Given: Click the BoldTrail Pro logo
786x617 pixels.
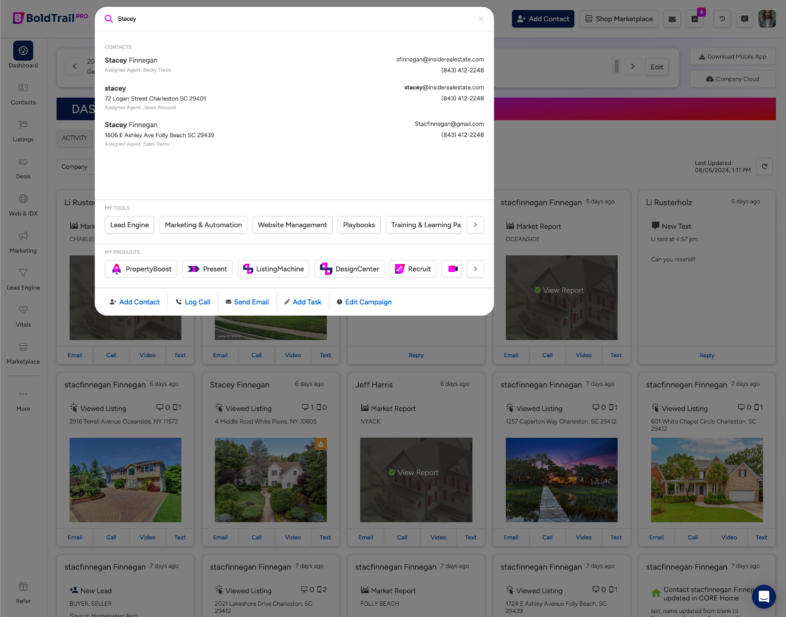Looking at the screenshot, I should click(50, 18).
